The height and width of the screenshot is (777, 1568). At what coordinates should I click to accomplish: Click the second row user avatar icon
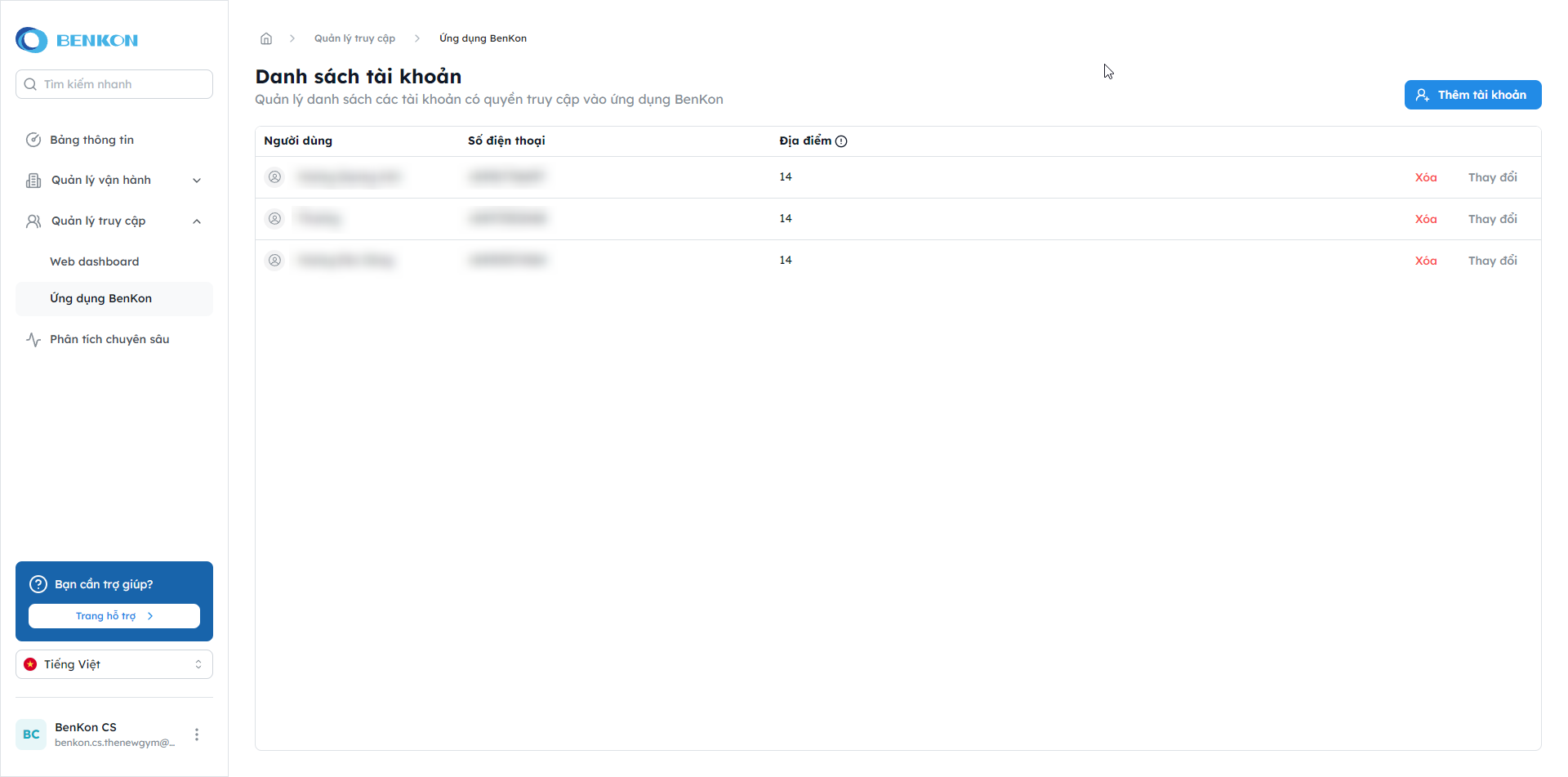[x=275, y=219]
